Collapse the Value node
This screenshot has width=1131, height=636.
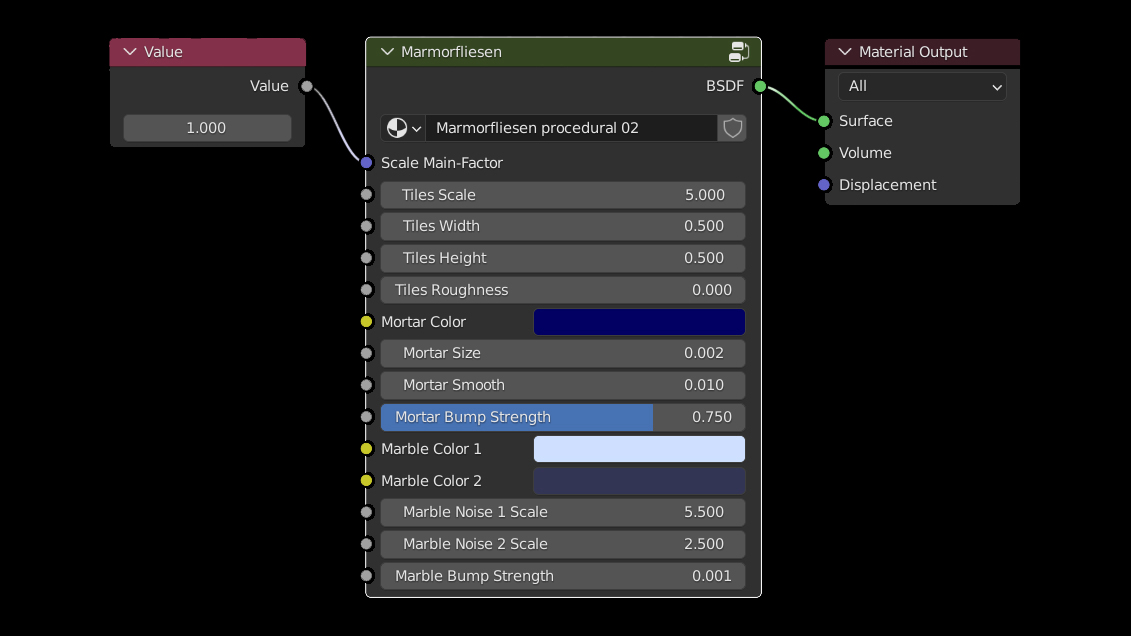coord(129,52)
